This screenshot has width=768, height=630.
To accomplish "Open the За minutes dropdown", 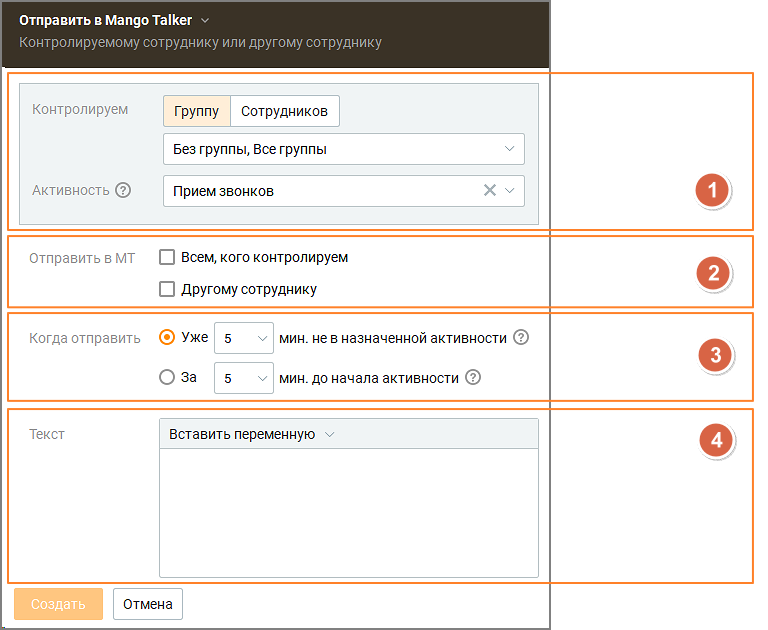I will click(x=243, y=378).
